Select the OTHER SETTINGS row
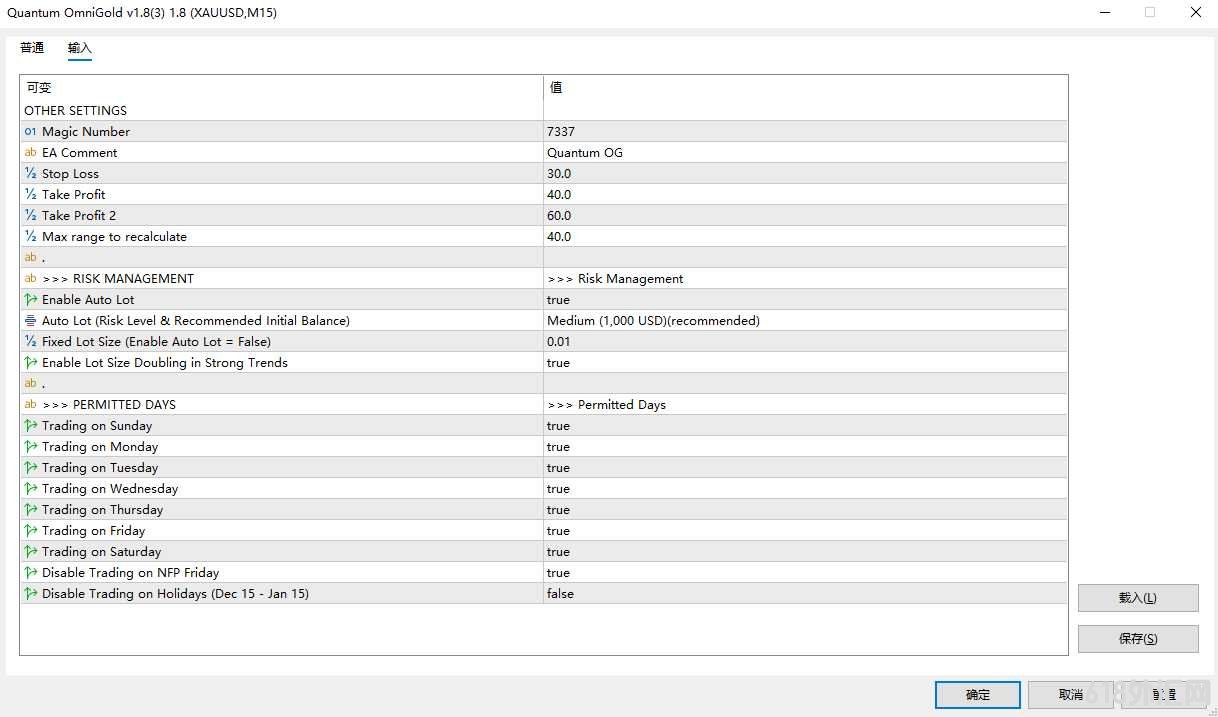1218x717 pixels. (x=544, y=111)
